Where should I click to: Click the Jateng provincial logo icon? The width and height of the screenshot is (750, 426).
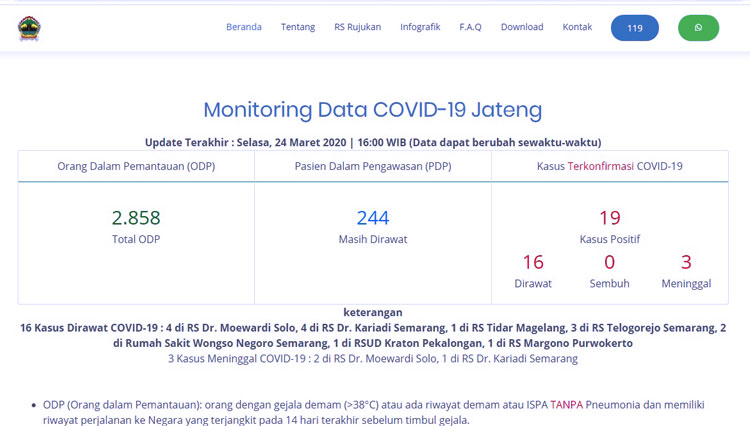29,28
